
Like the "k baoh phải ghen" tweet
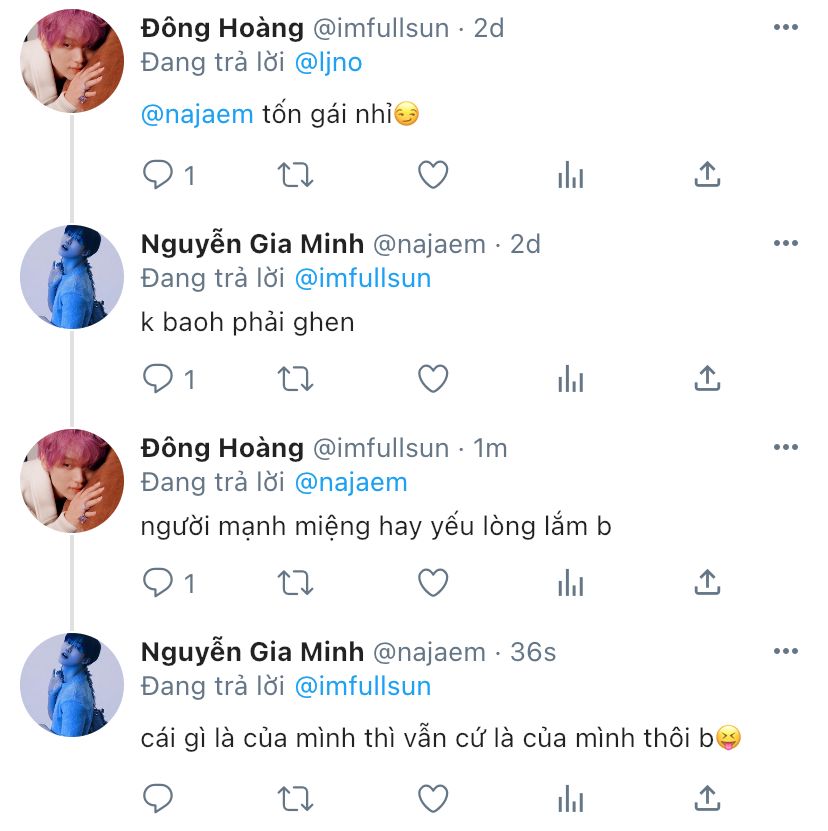[x=432, y=379]
